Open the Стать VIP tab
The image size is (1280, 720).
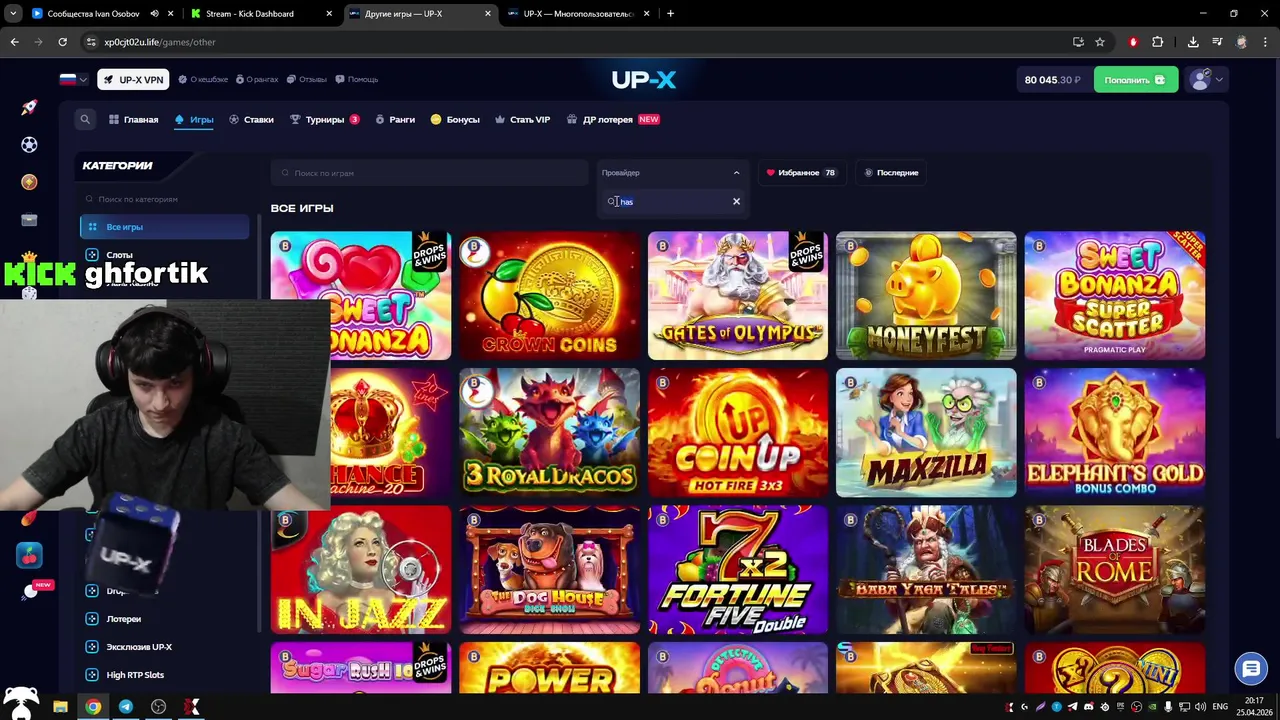coord(523,119)
